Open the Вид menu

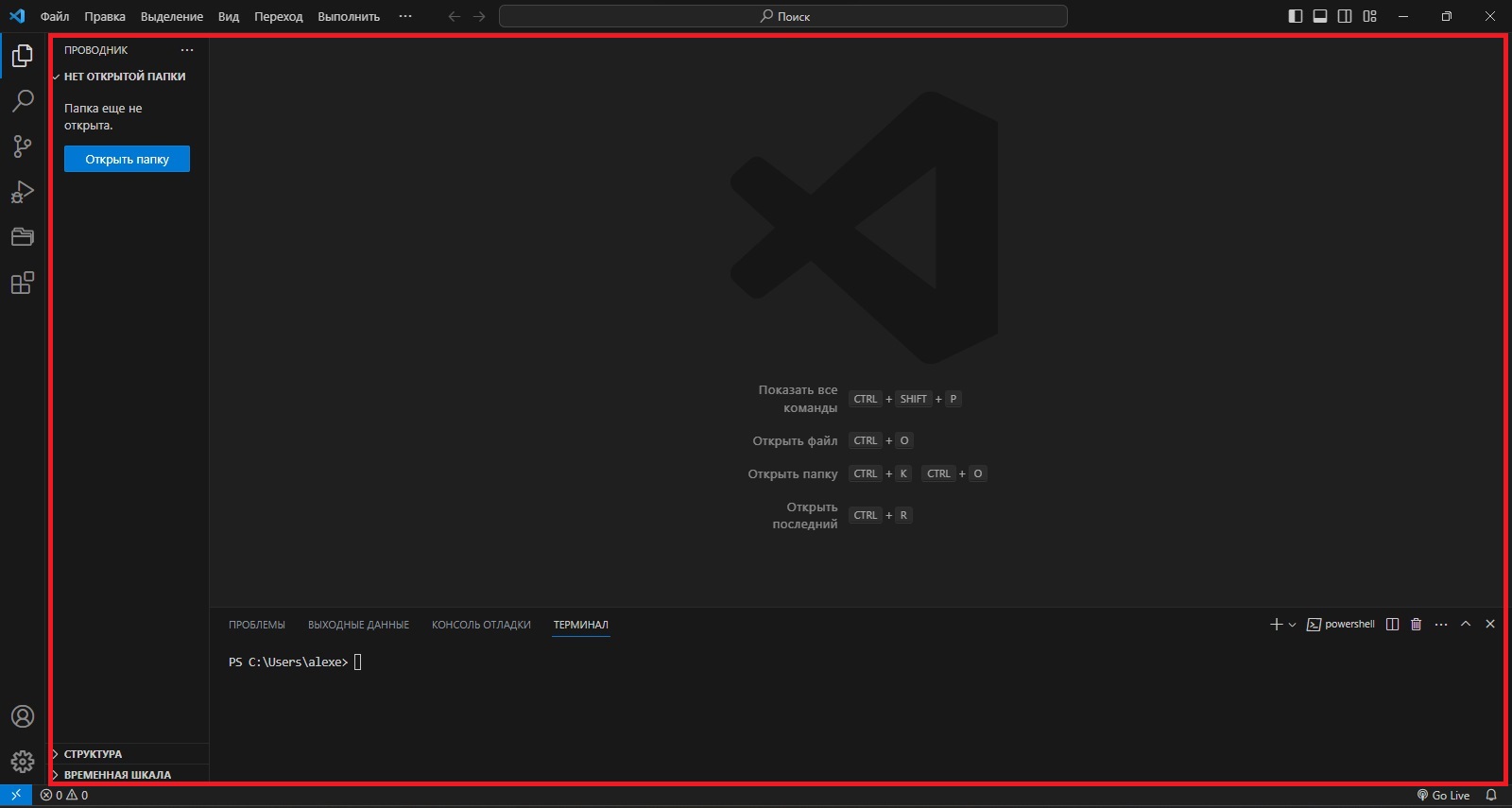point(229,16)
